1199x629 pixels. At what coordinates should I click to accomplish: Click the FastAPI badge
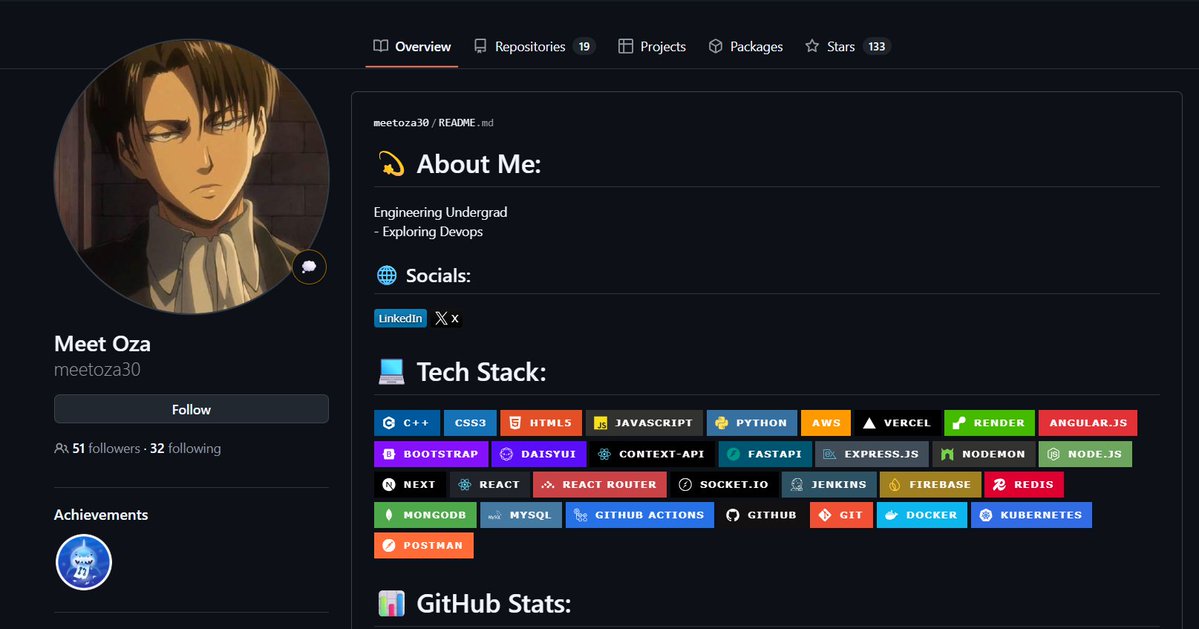[765, 454]
